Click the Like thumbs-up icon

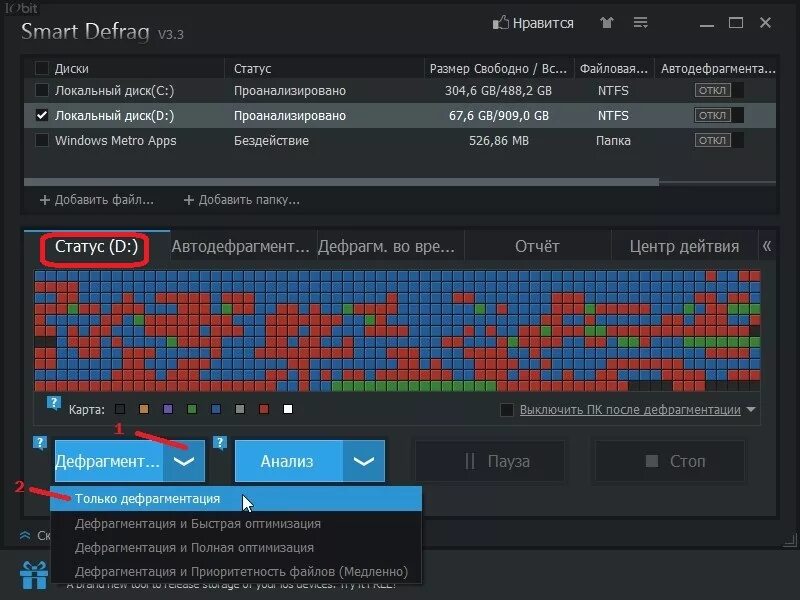501,23
